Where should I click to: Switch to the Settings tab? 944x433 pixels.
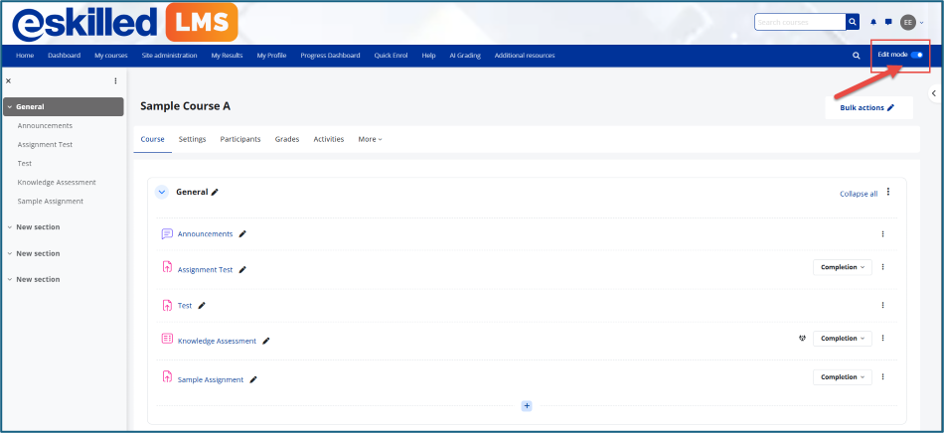[x=192, y=139]
